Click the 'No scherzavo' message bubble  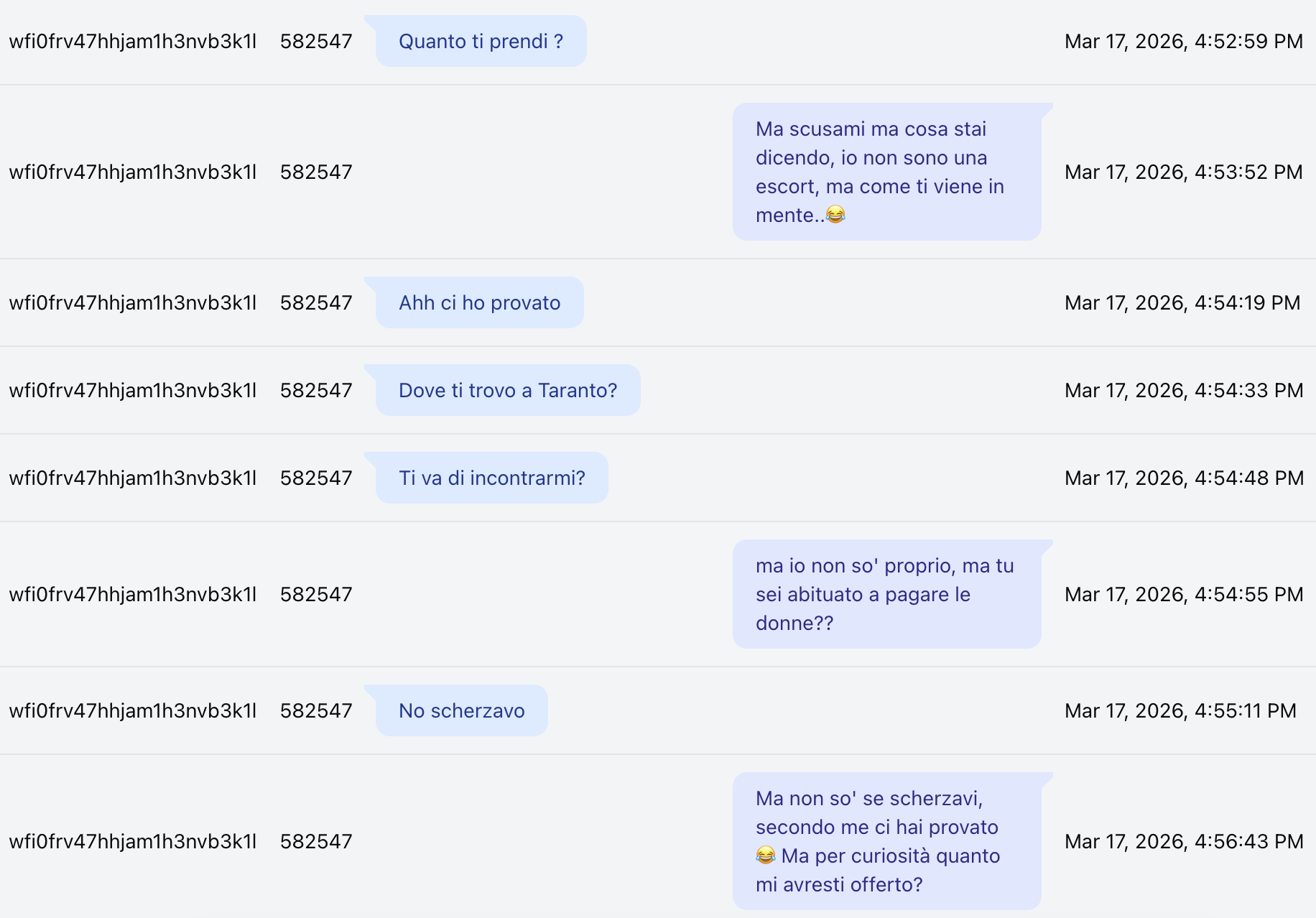461,711
